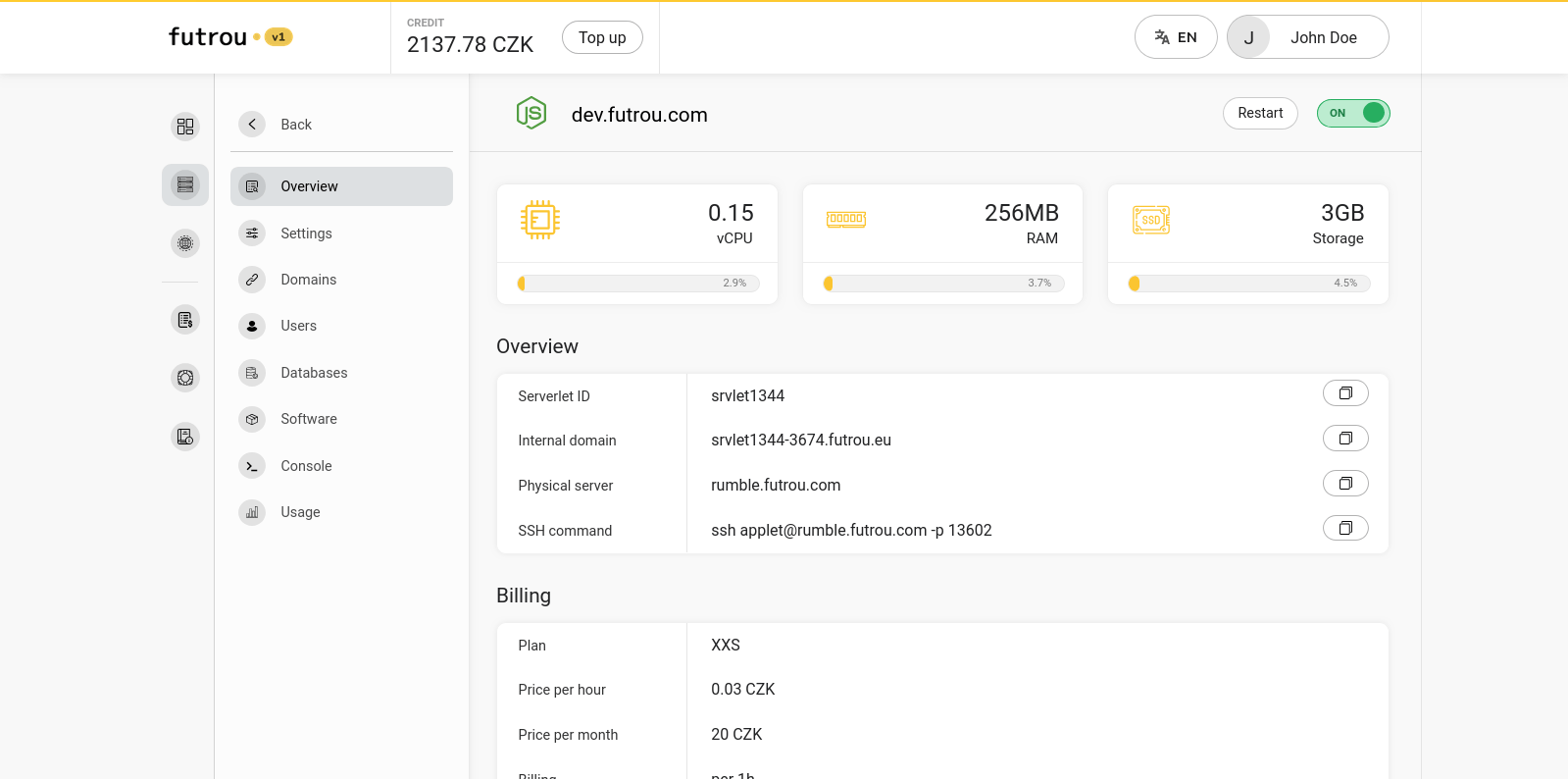Click the SSD storage icon

pos(1151,220)
